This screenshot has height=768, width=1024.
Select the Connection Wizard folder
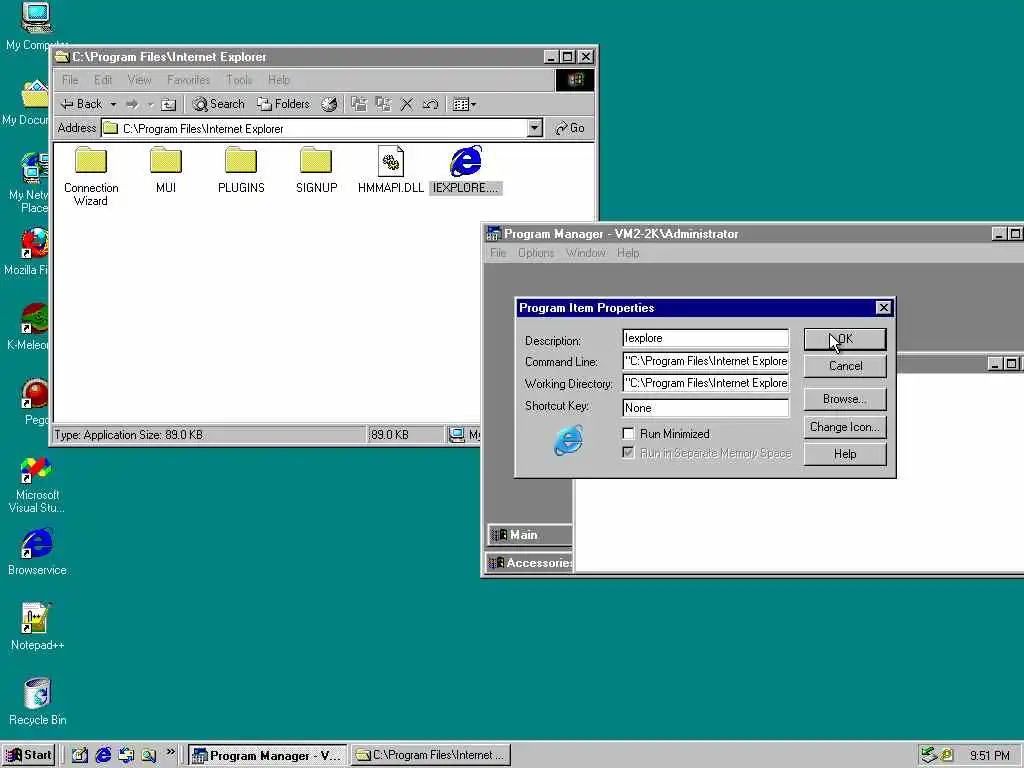click(x=91, y=176)
